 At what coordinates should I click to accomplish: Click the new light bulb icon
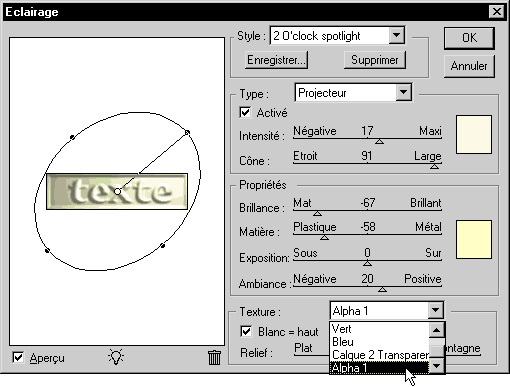coord(116,357)
